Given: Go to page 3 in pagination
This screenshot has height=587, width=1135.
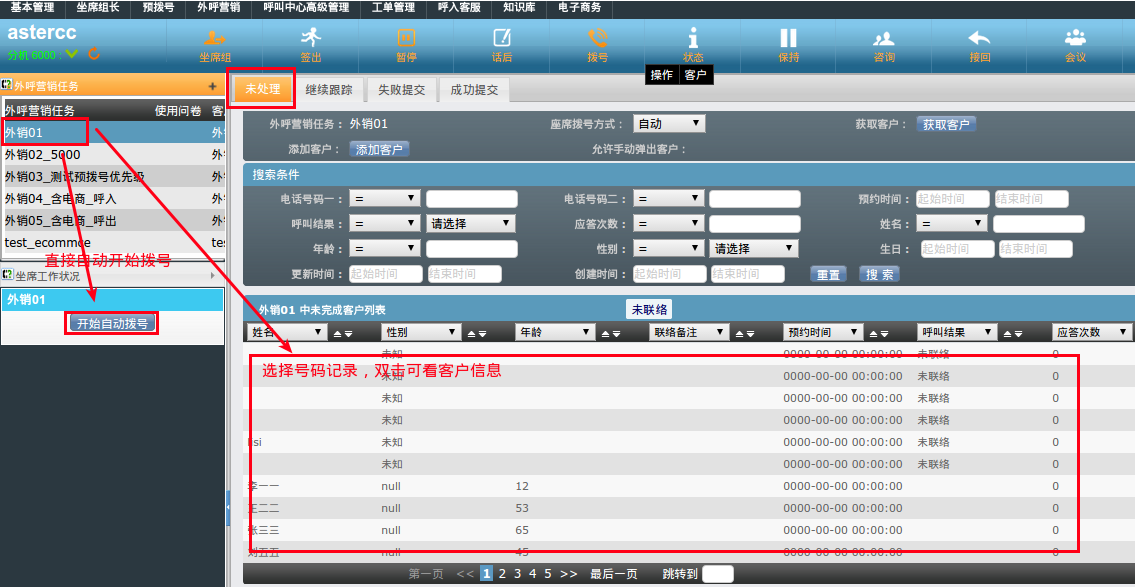Looking at the screenshot, I should 517,574.
